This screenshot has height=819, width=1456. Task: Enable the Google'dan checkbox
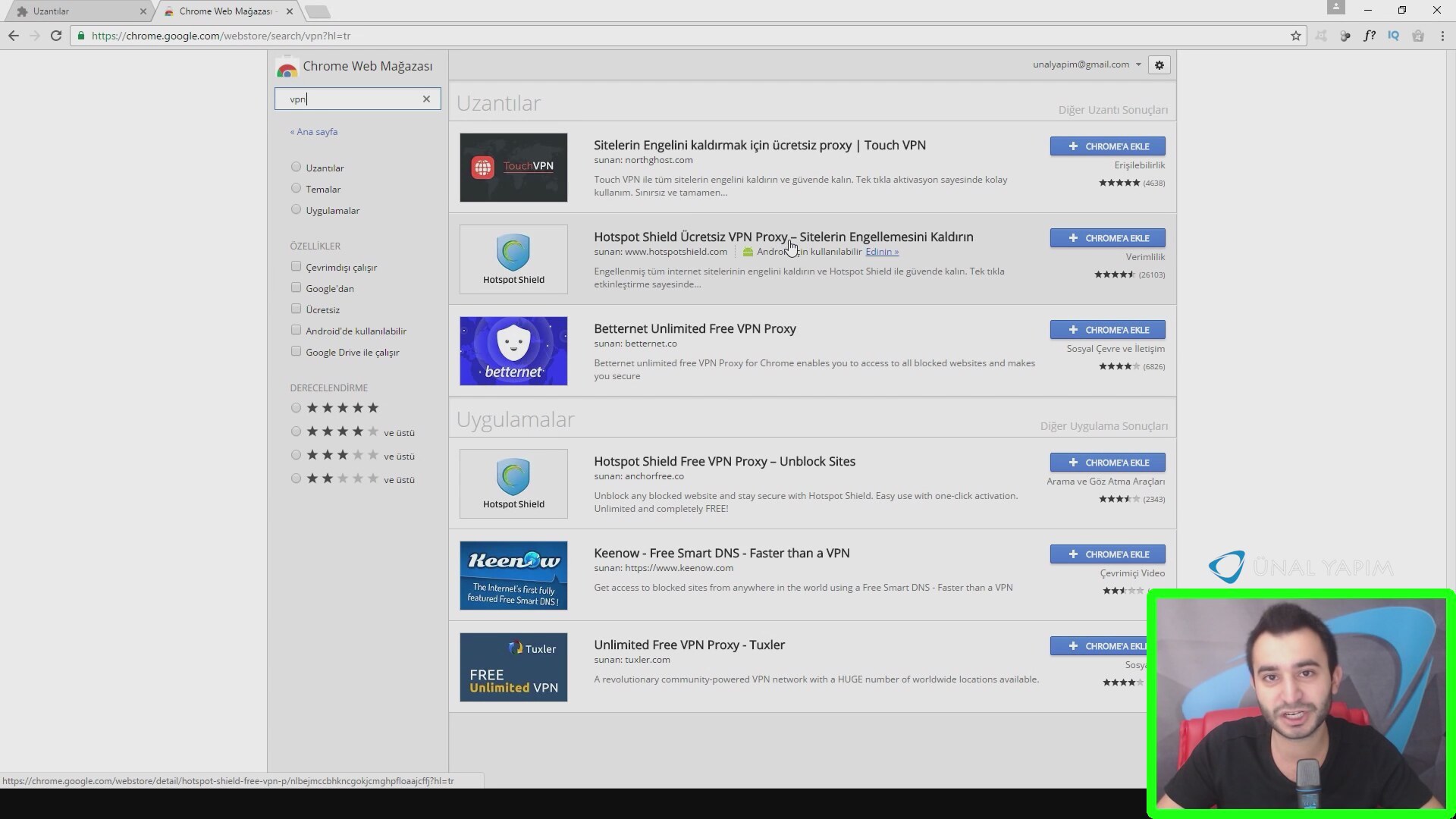click(296, 287)
